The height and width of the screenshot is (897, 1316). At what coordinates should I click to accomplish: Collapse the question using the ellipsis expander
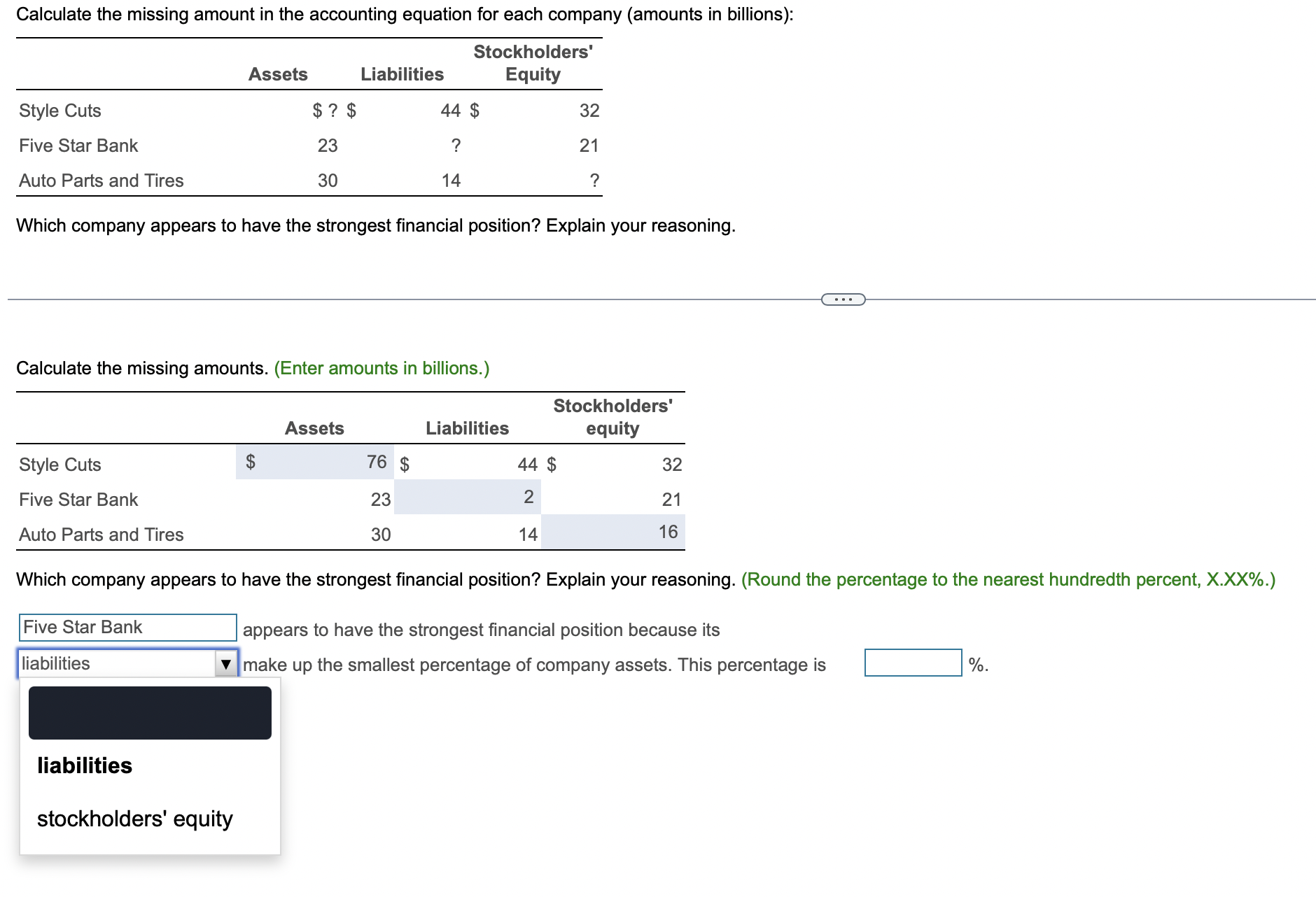point(842,299)
